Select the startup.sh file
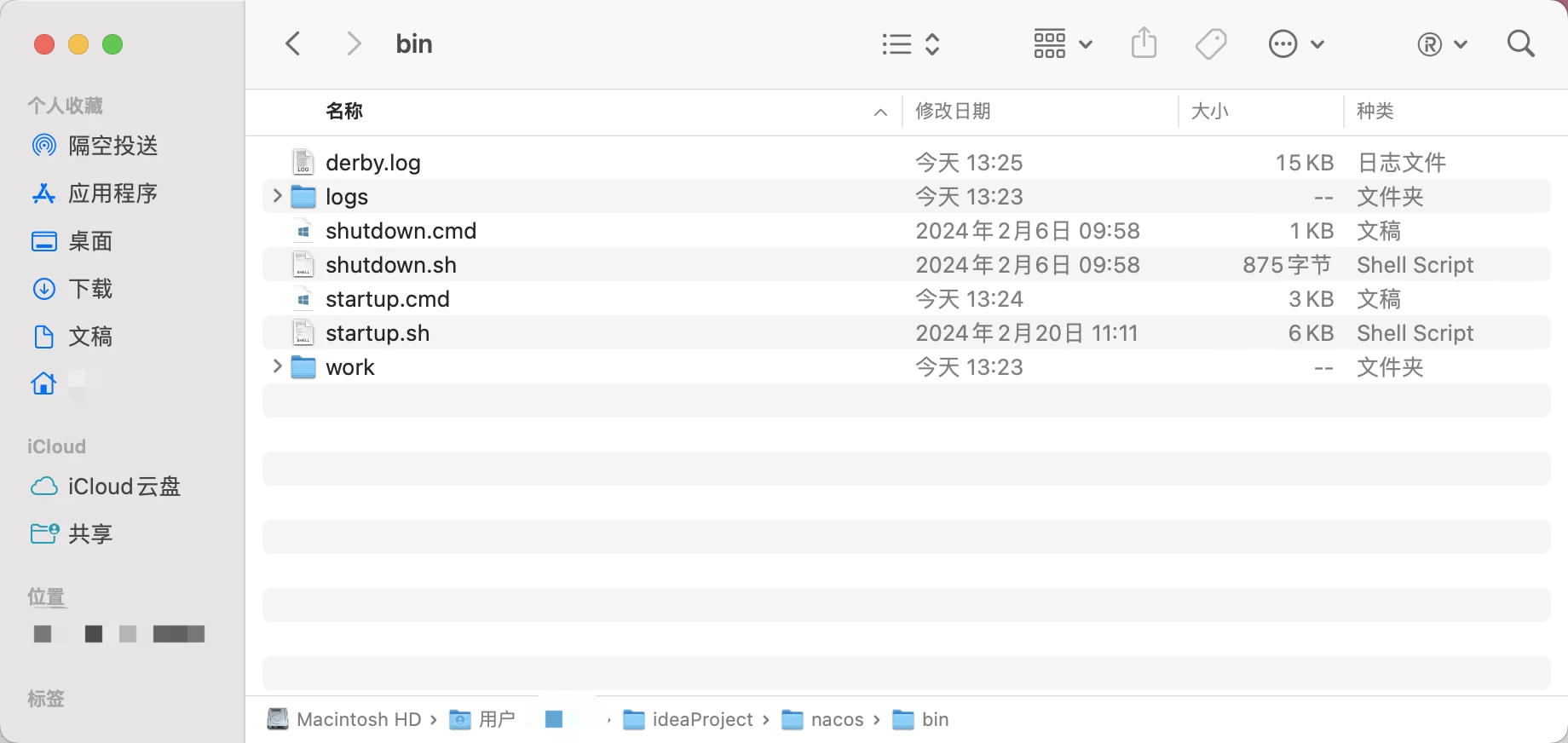1568x743 pixels. click(x=378, y=333)
